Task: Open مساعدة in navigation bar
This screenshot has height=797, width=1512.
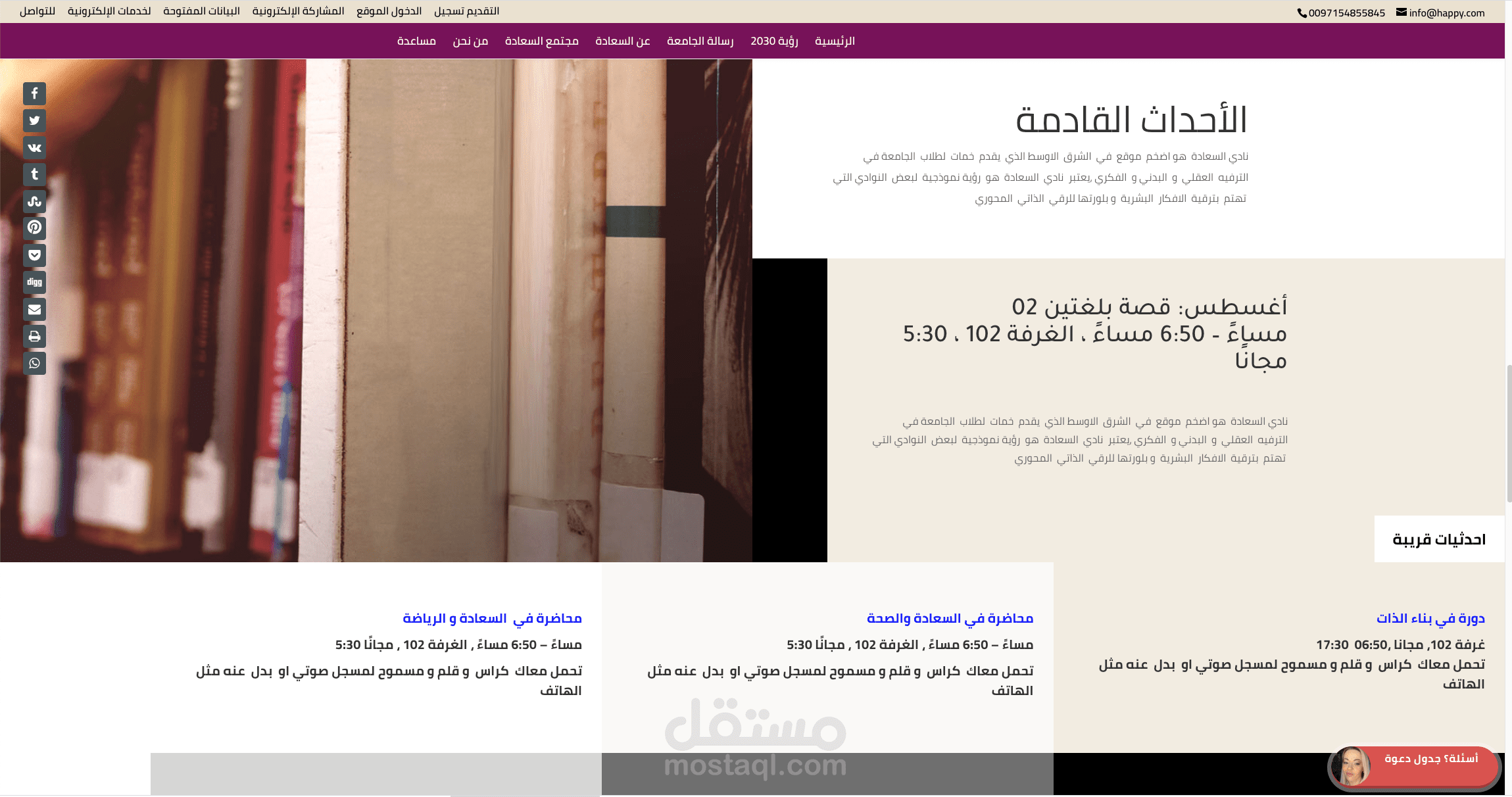Action: click(x=416, y=41)
